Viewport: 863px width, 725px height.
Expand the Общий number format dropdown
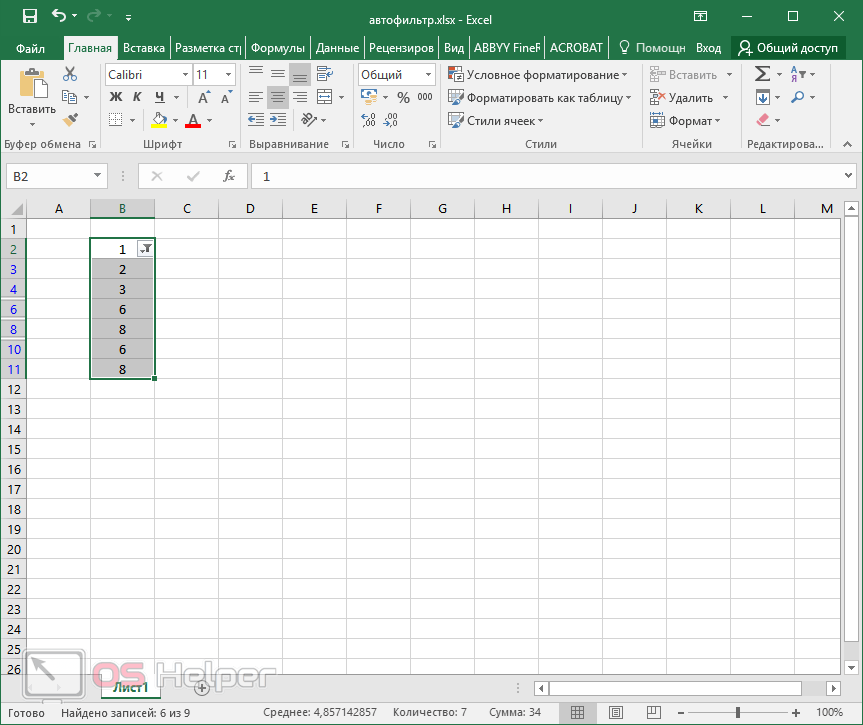(x=427, y=75)
